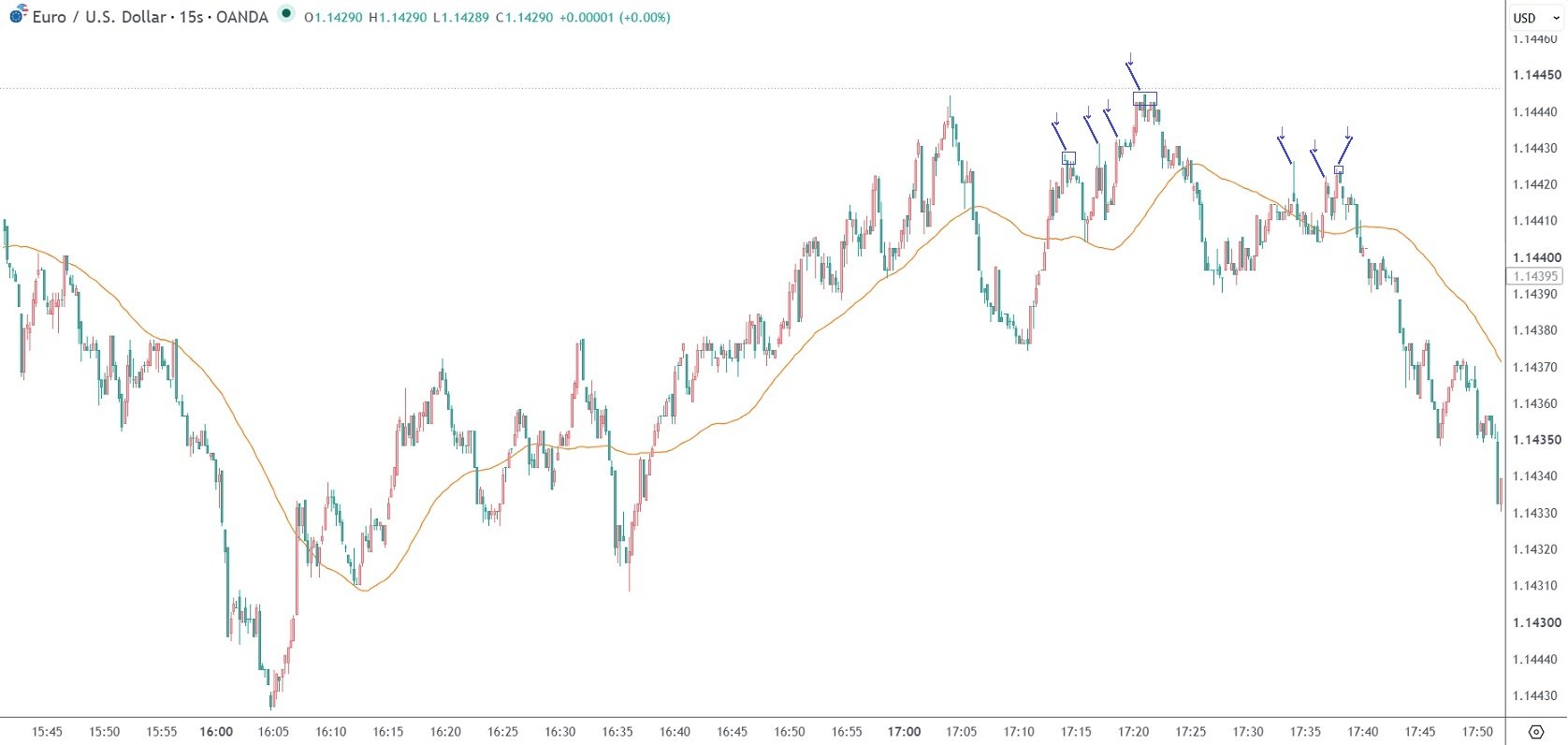Image resolution: width=1568 pixels, height=745 pixels.
Task: Click the 15:55 time axis label
Action: (162, 732)
